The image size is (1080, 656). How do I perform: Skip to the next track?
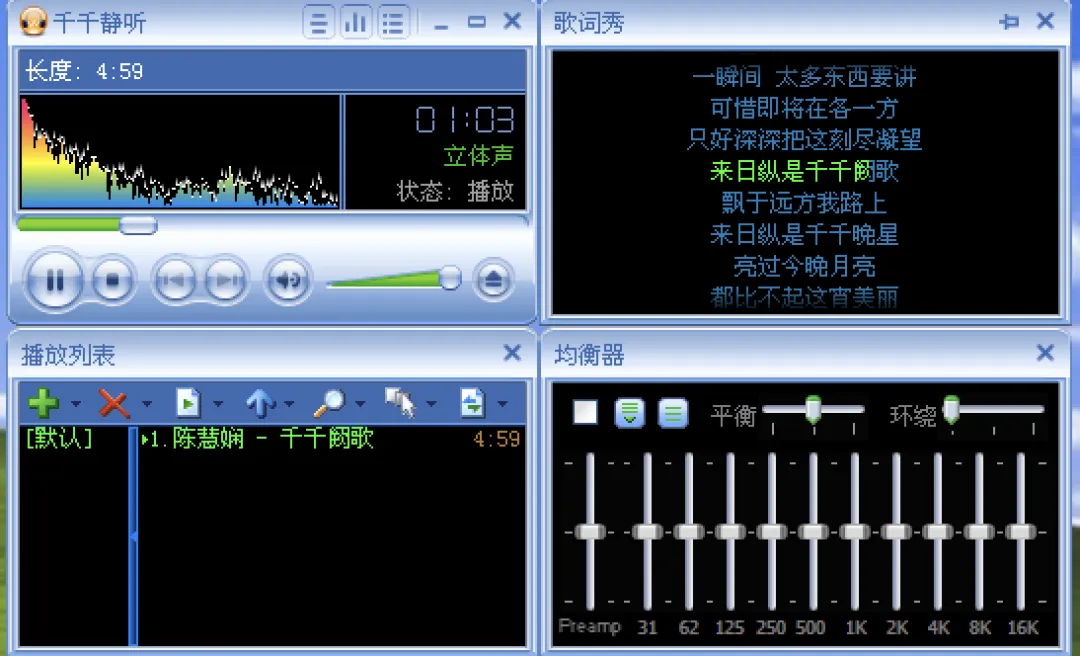[227, 280]
